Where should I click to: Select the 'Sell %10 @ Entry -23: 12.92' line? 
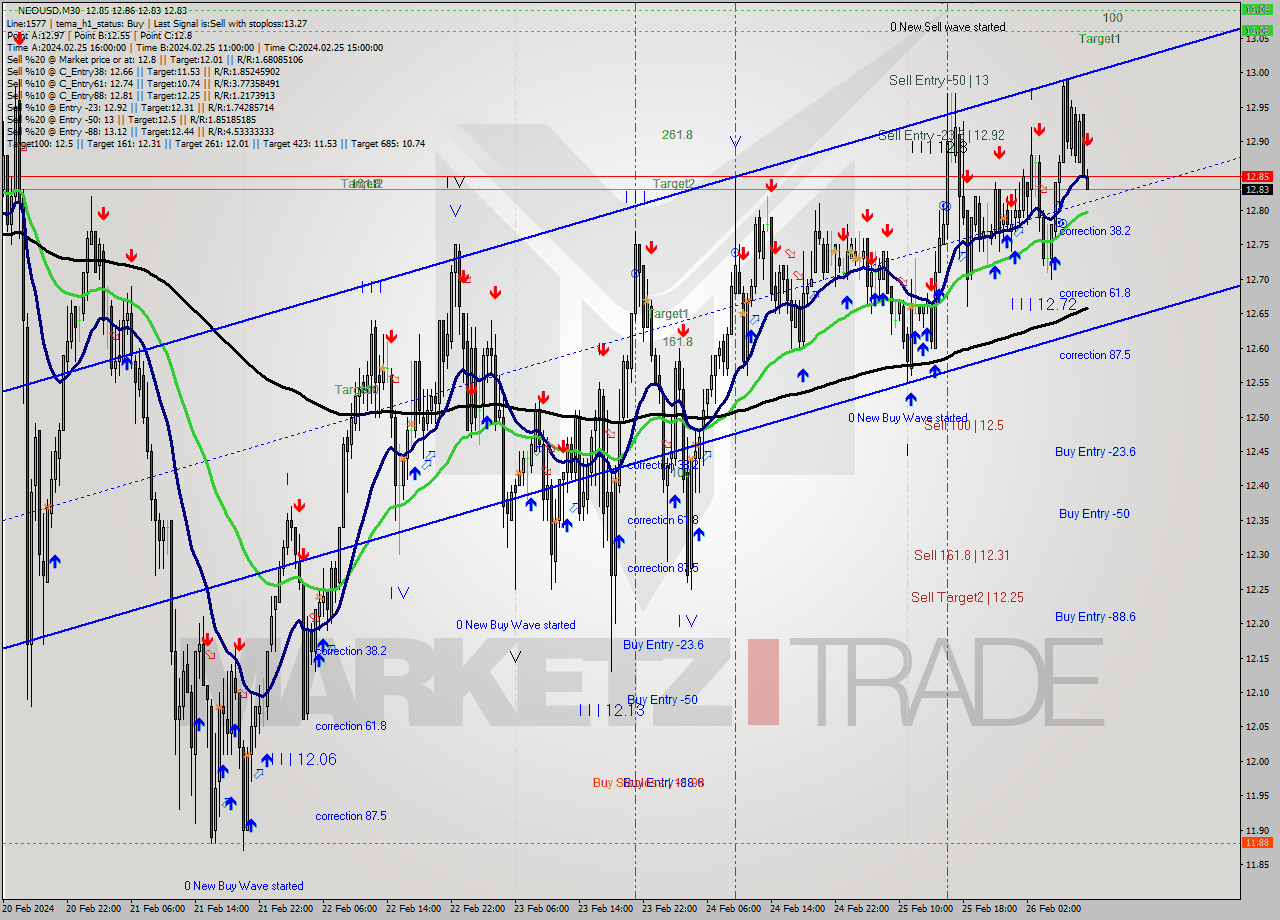tap(140, 107)
